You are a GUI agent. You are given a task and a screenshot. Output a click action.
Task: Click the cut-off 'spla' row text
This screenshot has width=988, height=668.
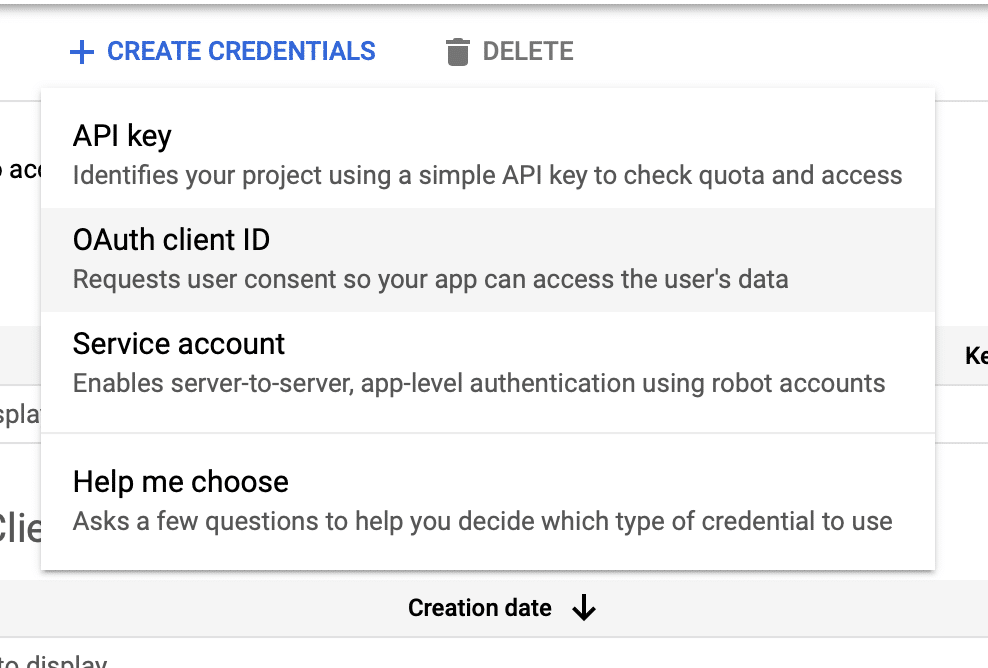pos(19,413)
